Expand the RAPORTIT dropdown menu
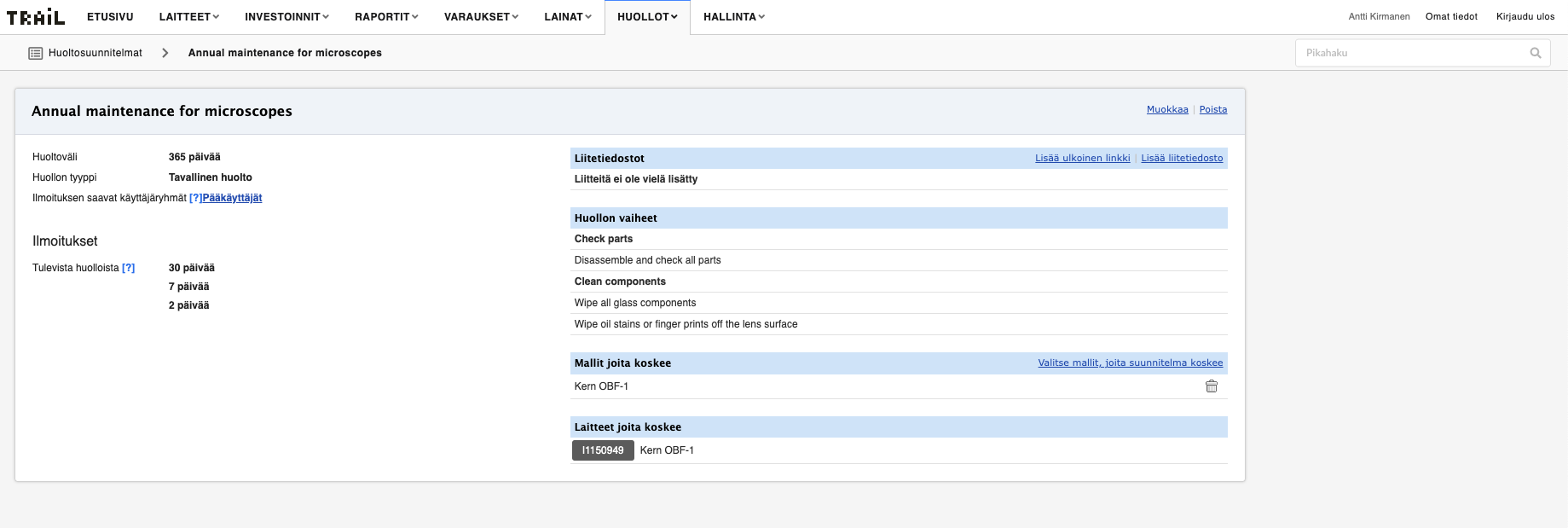This screenshot has width=1568, height=528. 386,17
